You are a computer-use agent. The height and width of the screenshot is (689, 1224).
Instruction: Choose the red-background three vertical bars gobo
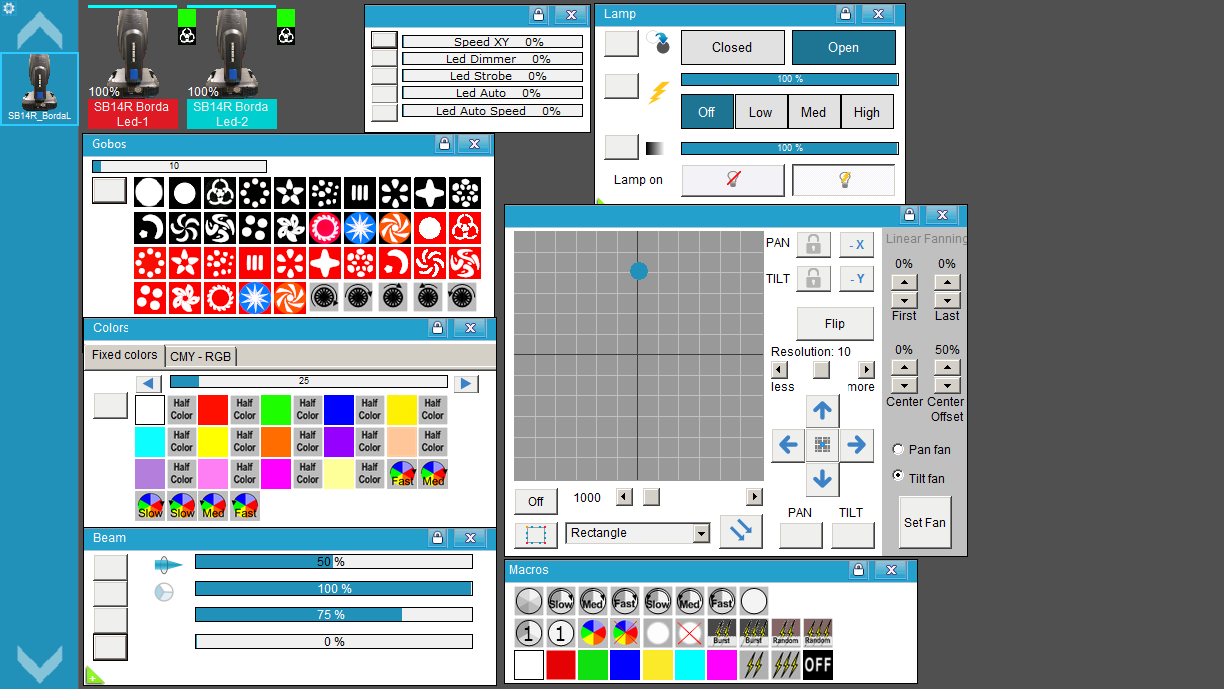coord(255,263)
